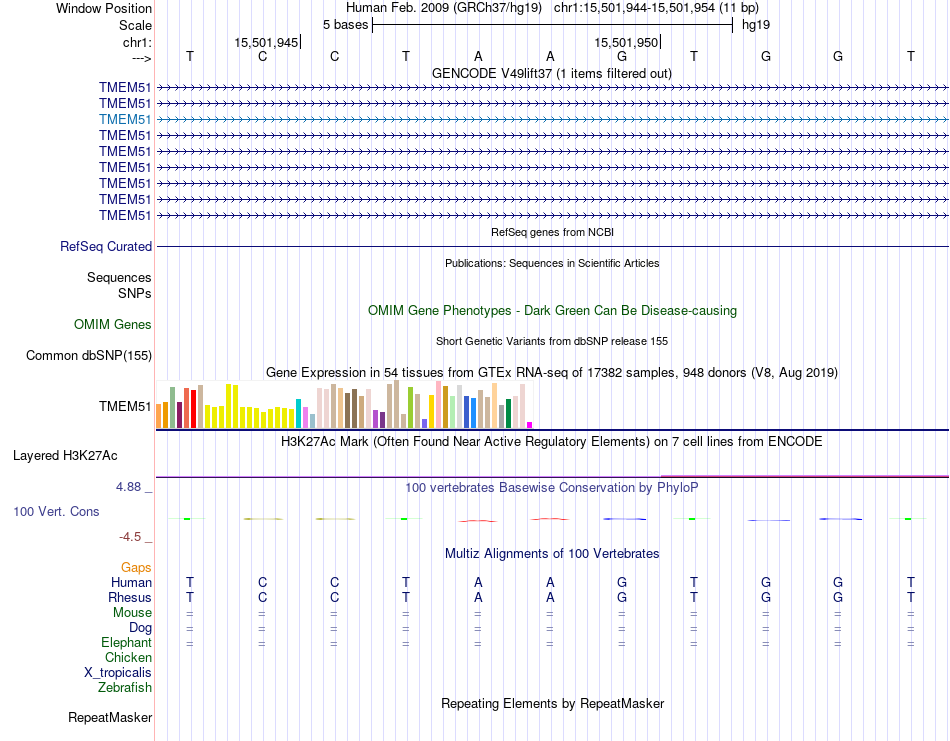Click Repeating Elements by RepeatMasker title
Viewport: 950px width, 741px height.
[x=552, y=703]
